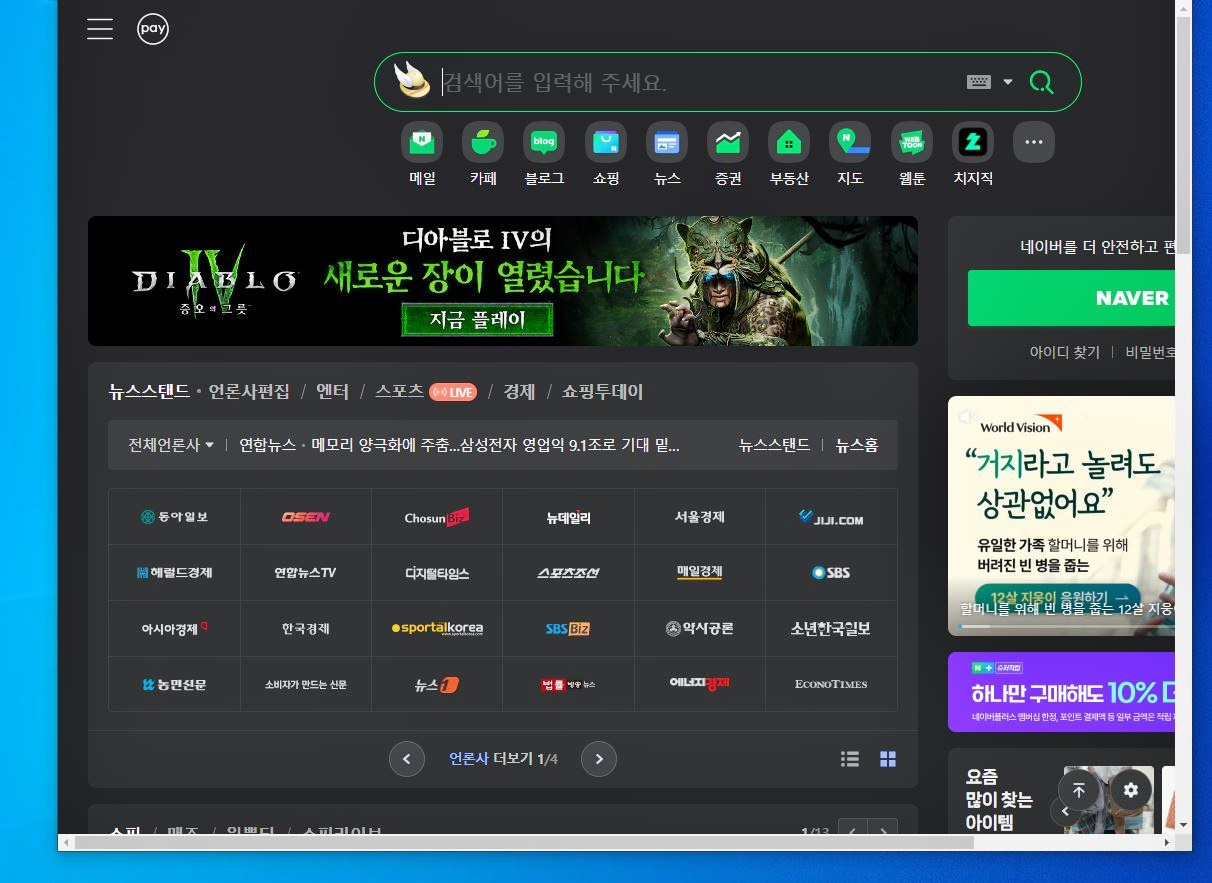Open the 디지털타임스 press logo

point(437,573)
